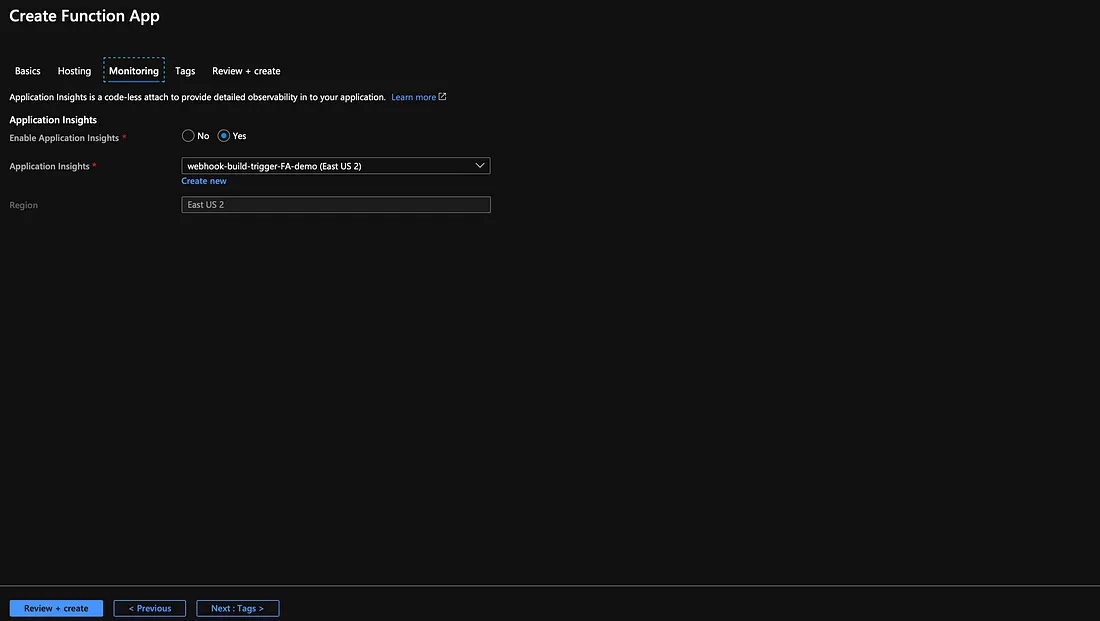The width and height of the screenshot is (1100, 621).
Task: Select Yes for Enable Application Insights
Action: coord(224,136)
